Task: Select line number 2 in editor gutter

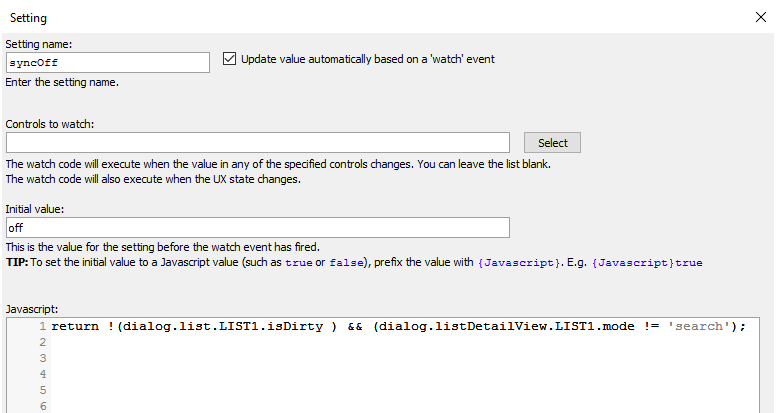Action: (x=43, y=342)
